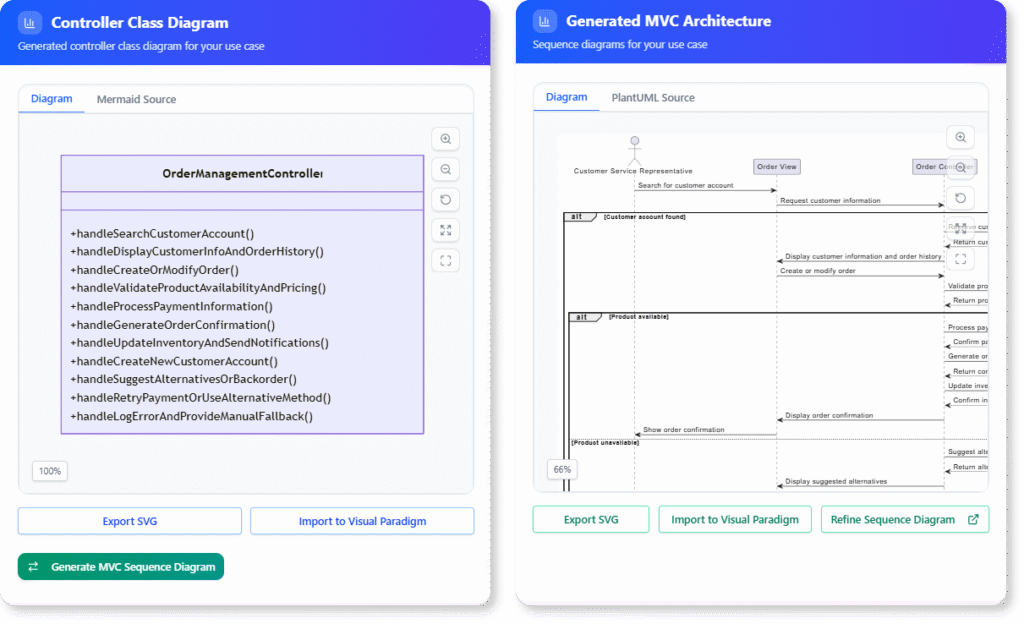Click the chart icon in Generated MVC Architecture header

[544, 20]
